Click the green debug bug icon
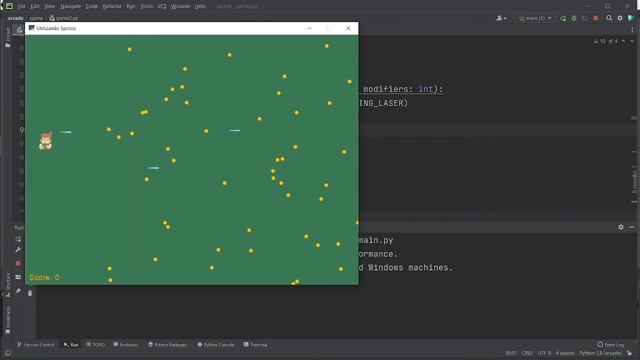 tap(574, 18)
